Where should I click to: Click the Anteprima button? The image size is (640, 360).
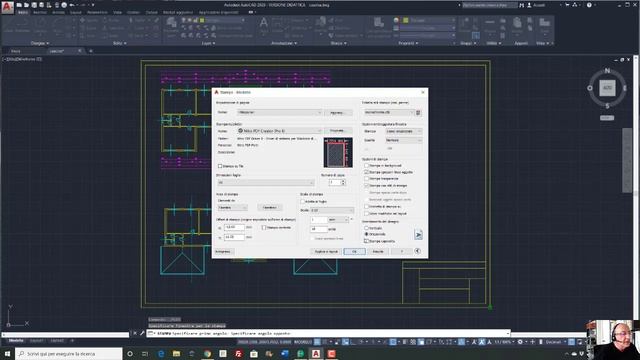coord(224,251)
